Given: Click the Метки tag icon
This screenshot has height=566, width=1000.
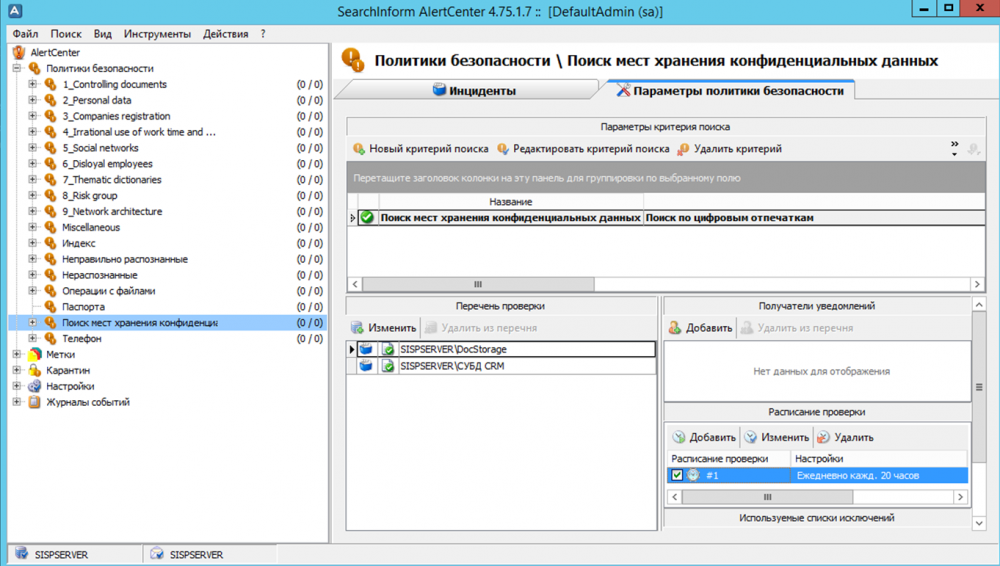Looking at the screenshot, I should (x=34, y=354).
